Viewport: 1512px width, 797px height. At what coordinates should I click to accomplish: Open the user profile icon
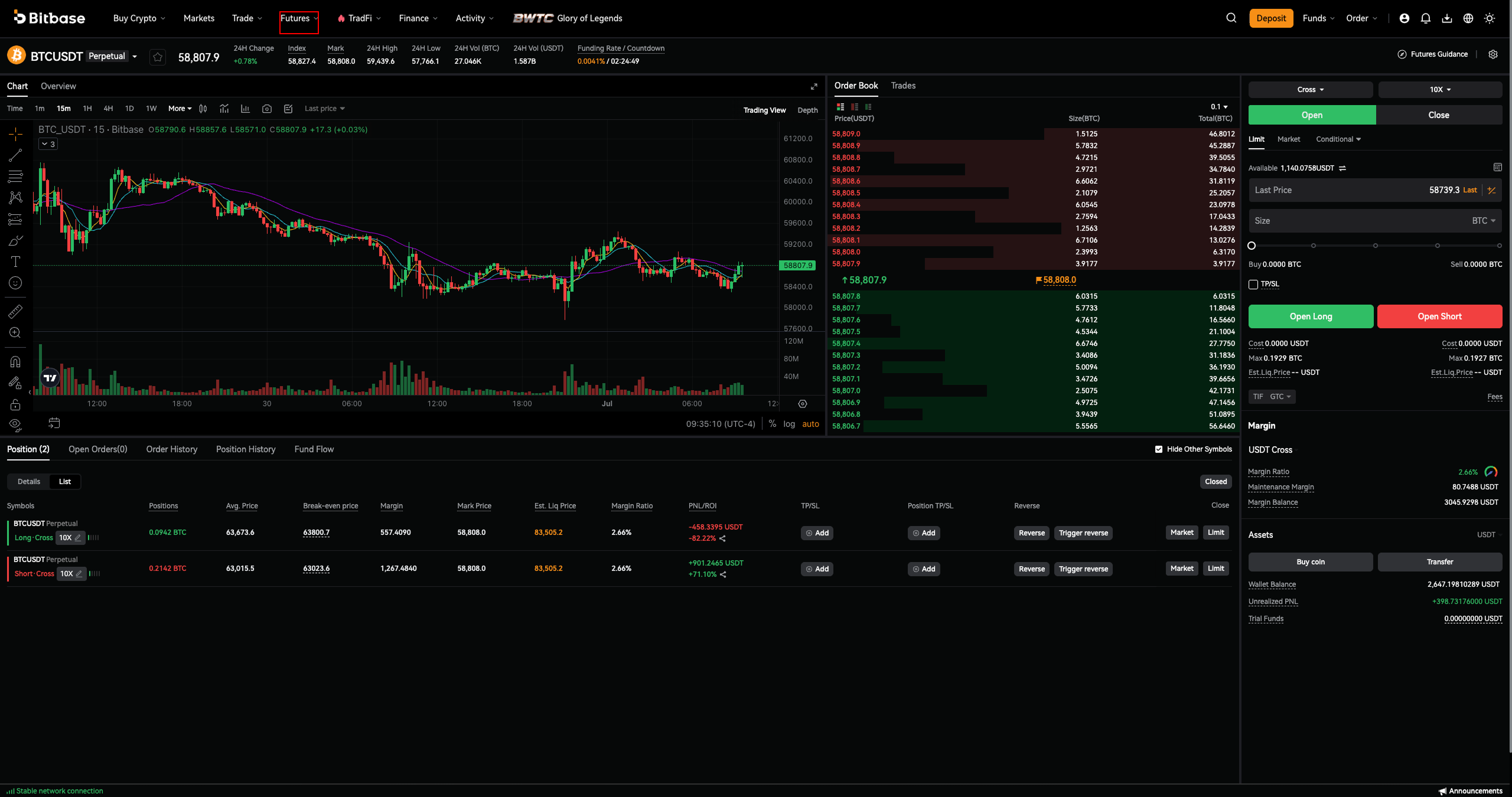pyautogui.click(x=1405, y=18)
